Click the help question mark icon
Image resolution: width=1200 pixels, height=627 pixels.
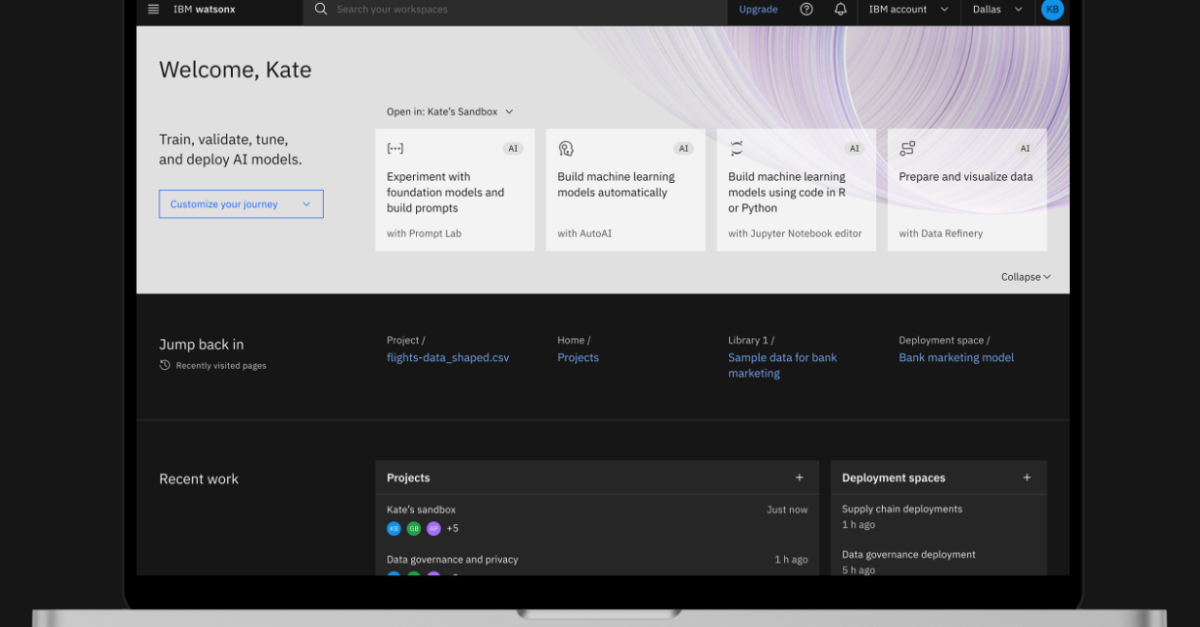(806, 9)
